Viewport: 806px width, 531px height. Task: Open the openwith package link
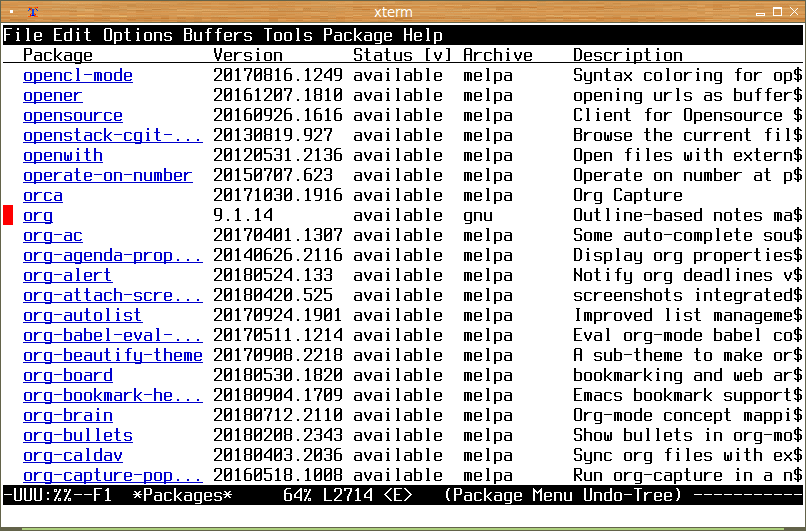(x=63, y=156)
